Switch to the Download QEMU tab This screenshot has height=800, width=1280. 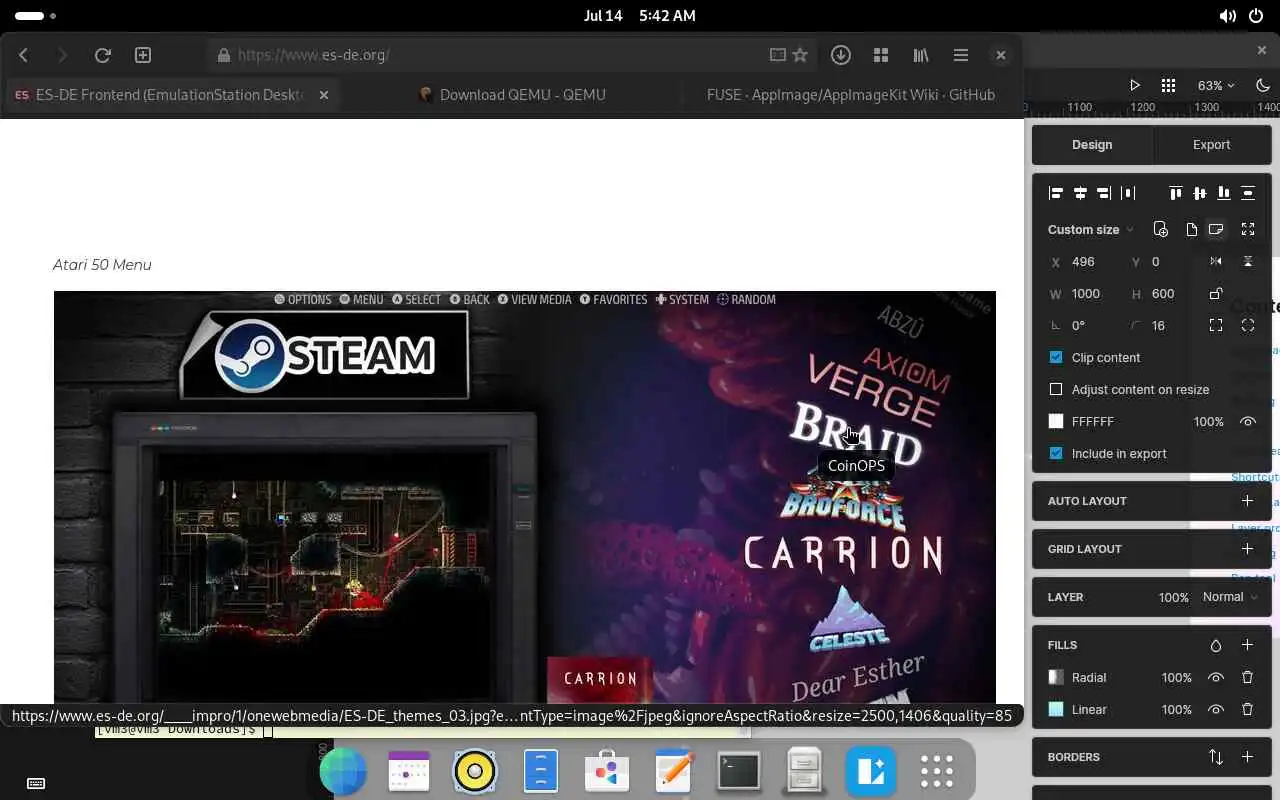click(x=512, y=95)
